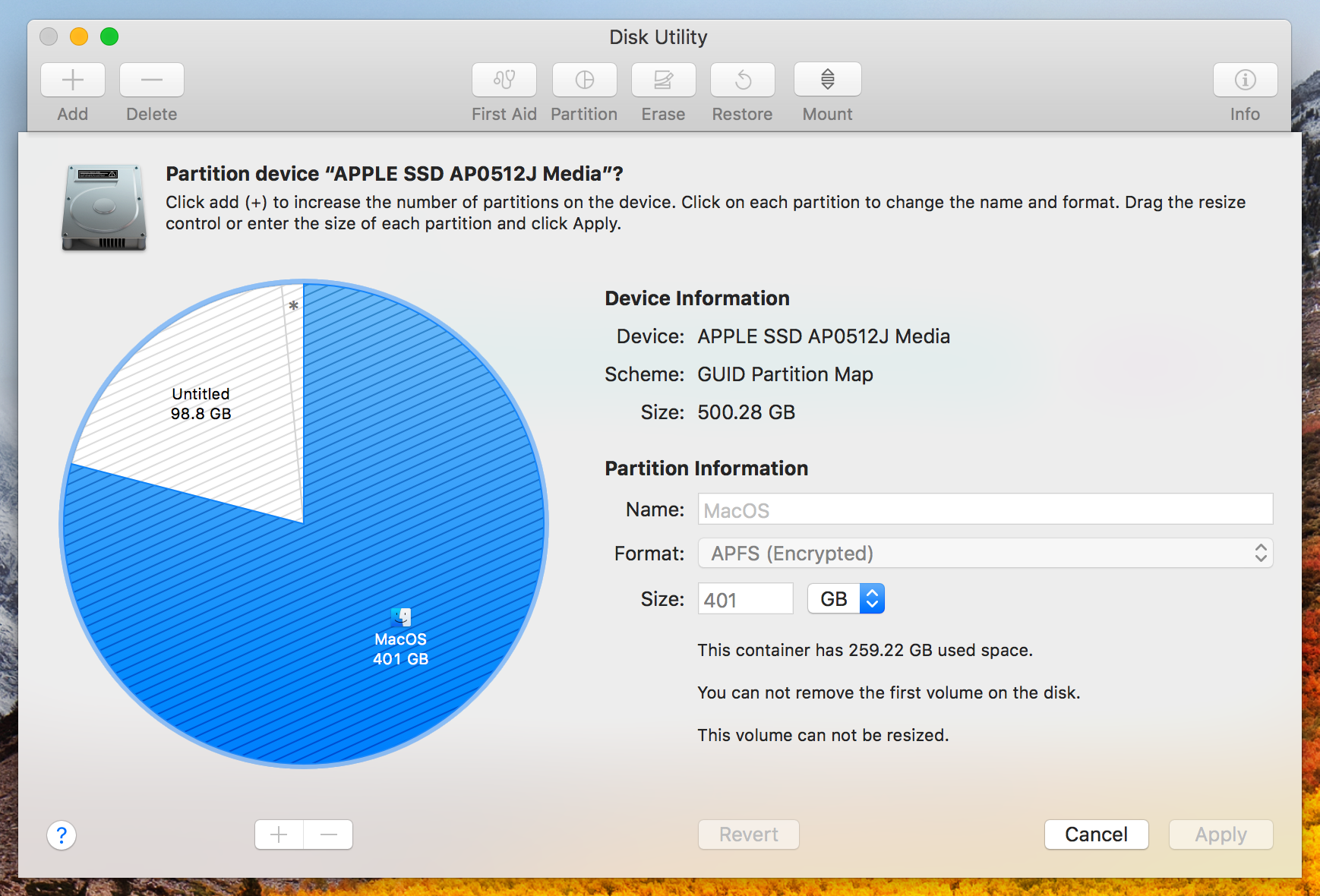This screenshot has height=896, width=1320.
Task: Click the yellow minimize window button
Action: tap(79, 36)
